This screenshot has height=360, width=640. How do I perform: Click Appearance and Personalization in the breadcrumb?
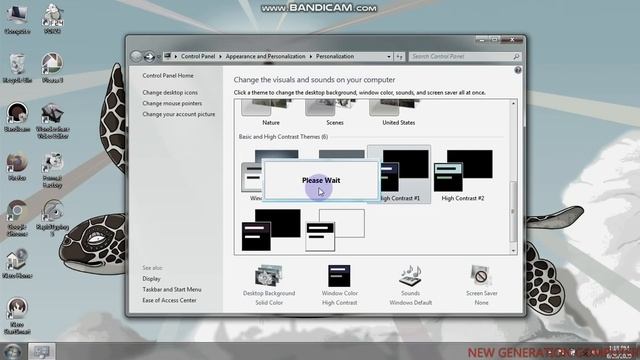265,56
